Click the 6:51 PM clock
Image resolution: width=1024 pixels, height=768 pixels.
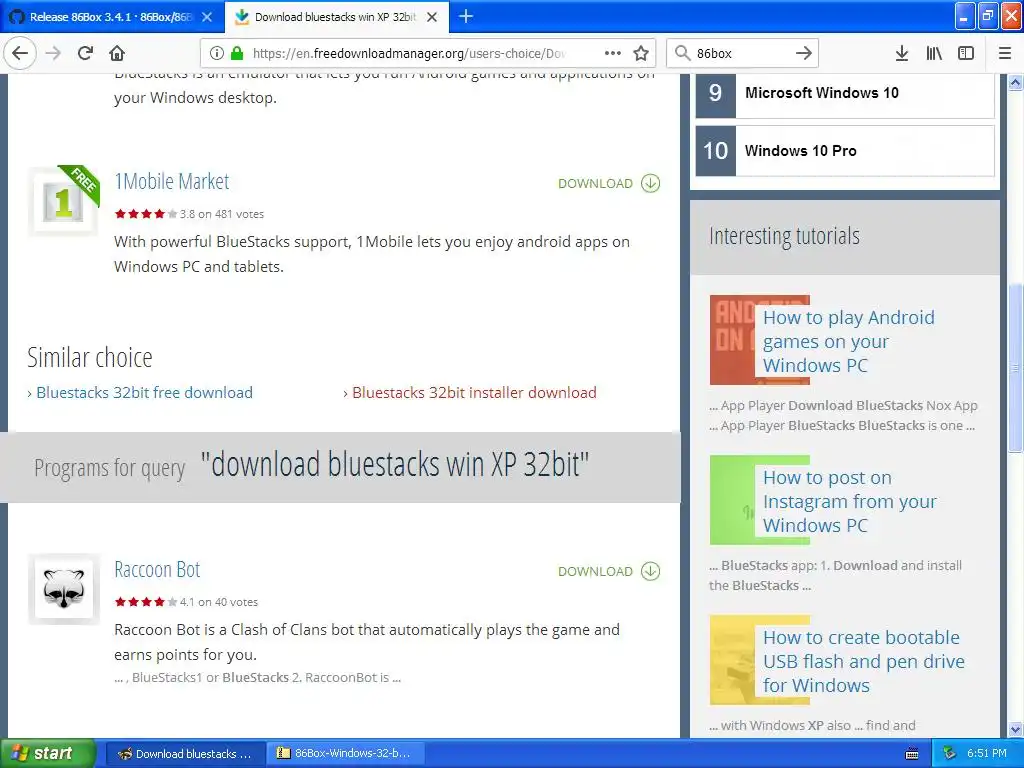[x=987, y=754]
